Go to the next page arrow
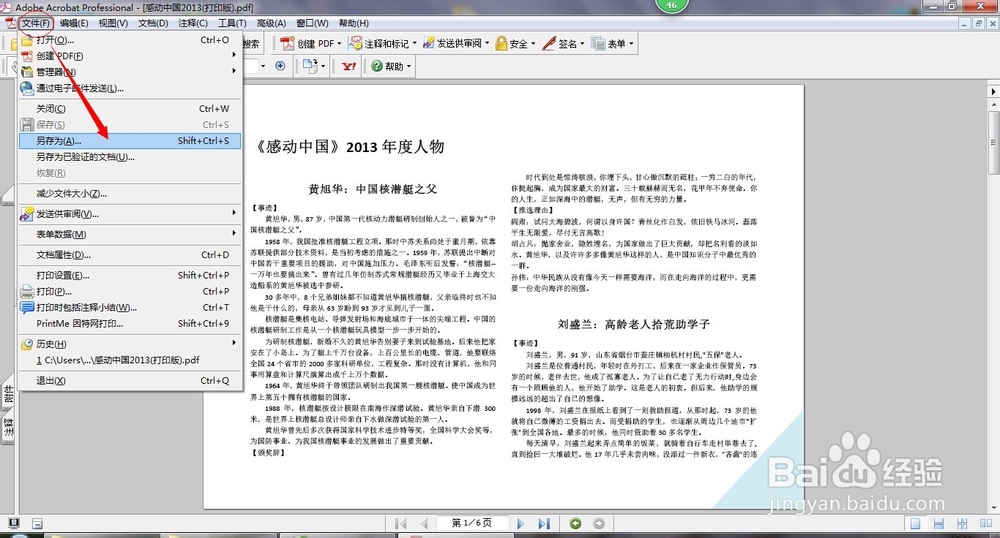1000x538 pixels. tap(520, 523)
